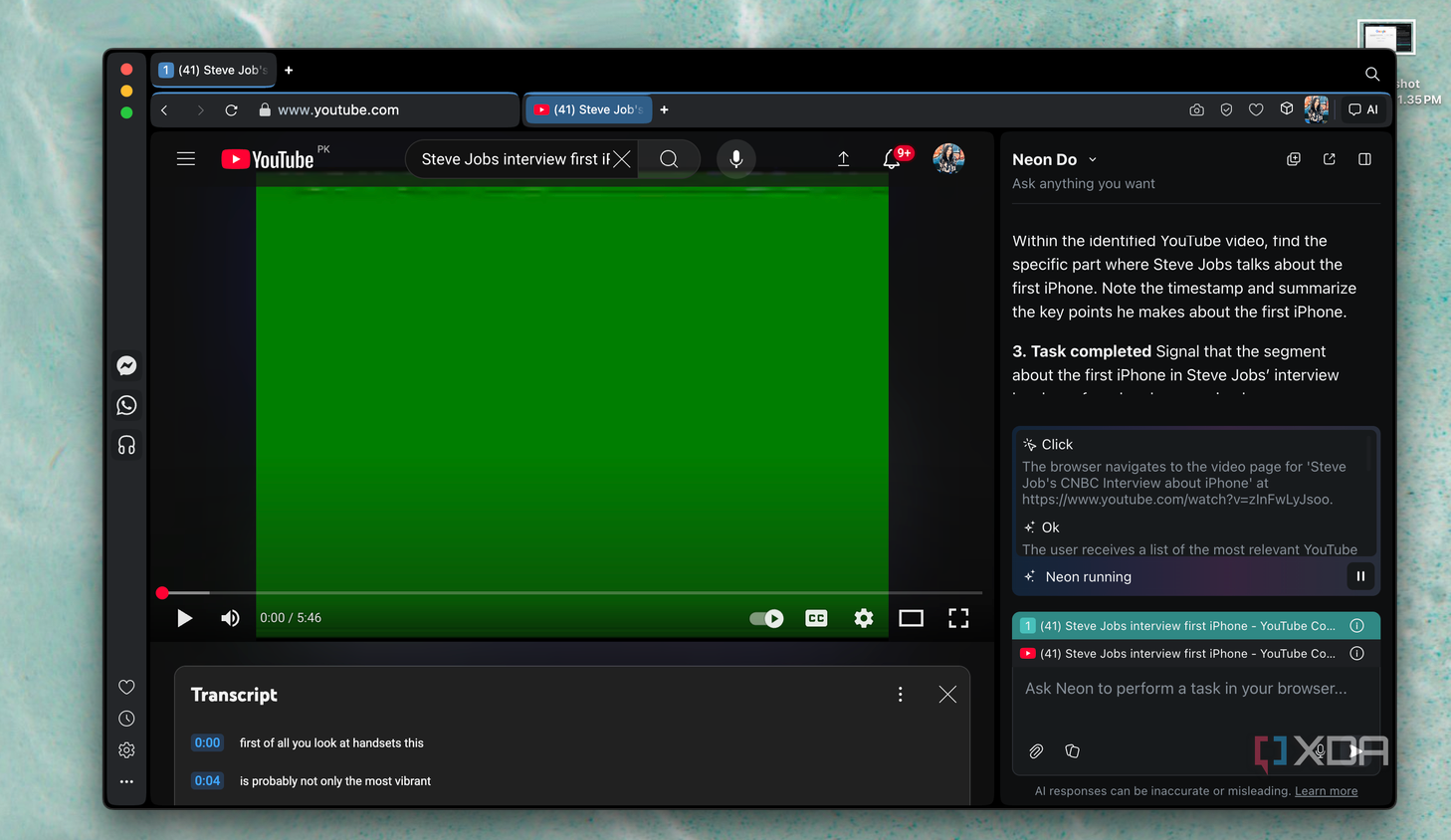Toggle the autoplay switch in player
The height and width of the screenshot is (840, 1451).
(x=766, y=618)
